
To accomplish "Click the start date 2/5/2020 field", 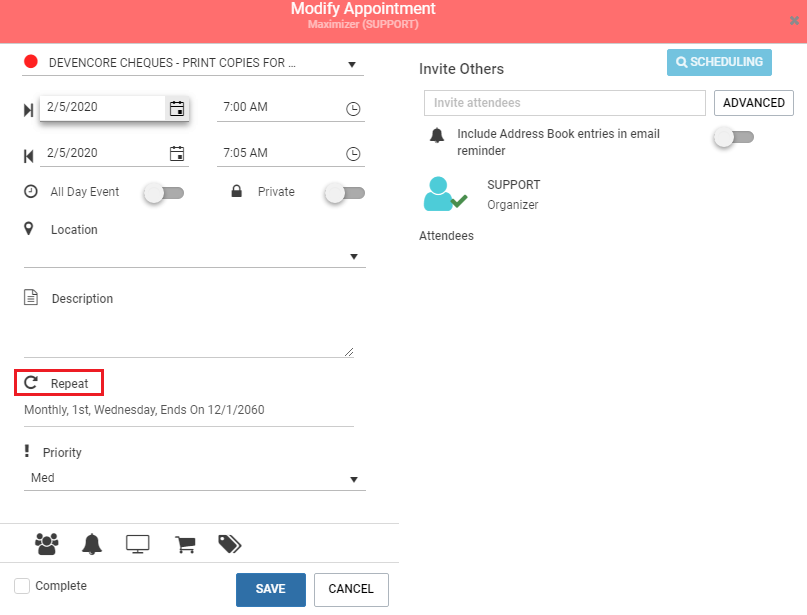I will tap(102, 107).
